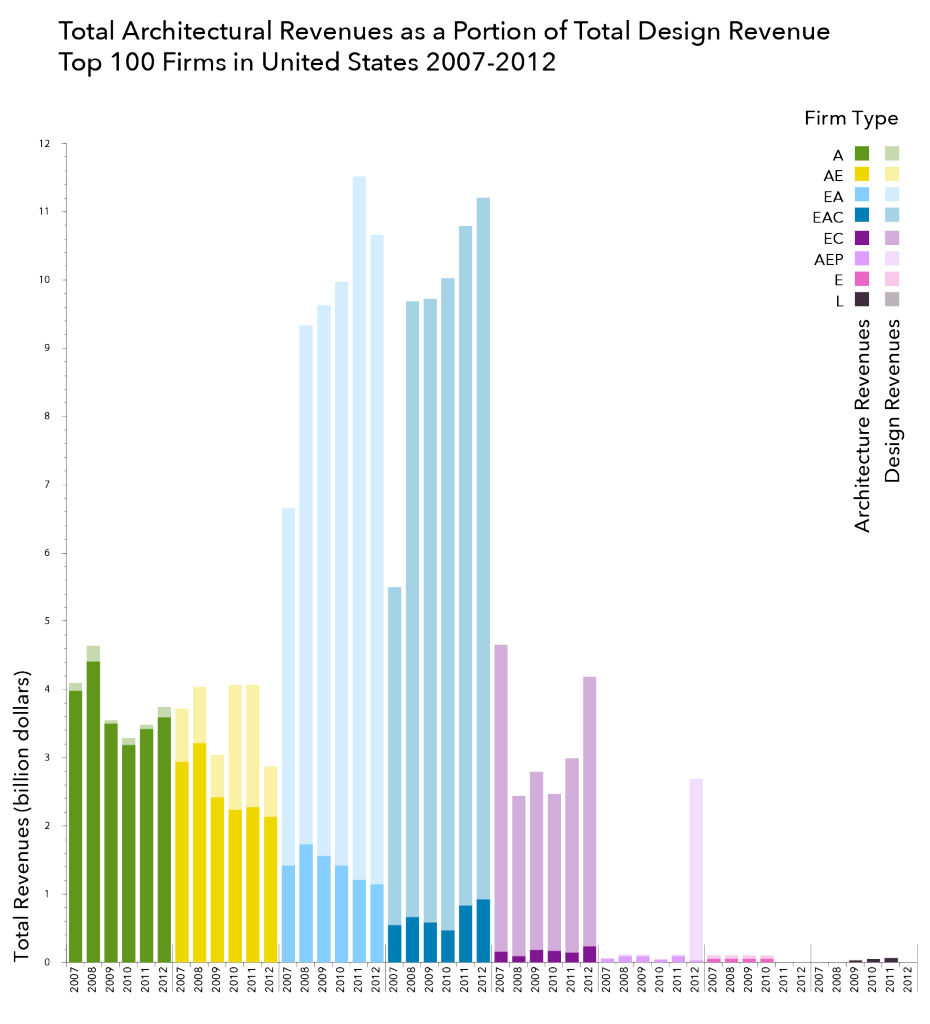
Task: Click the rotated 'Architecture Revenues' legend label
Action: coord(862,426)
